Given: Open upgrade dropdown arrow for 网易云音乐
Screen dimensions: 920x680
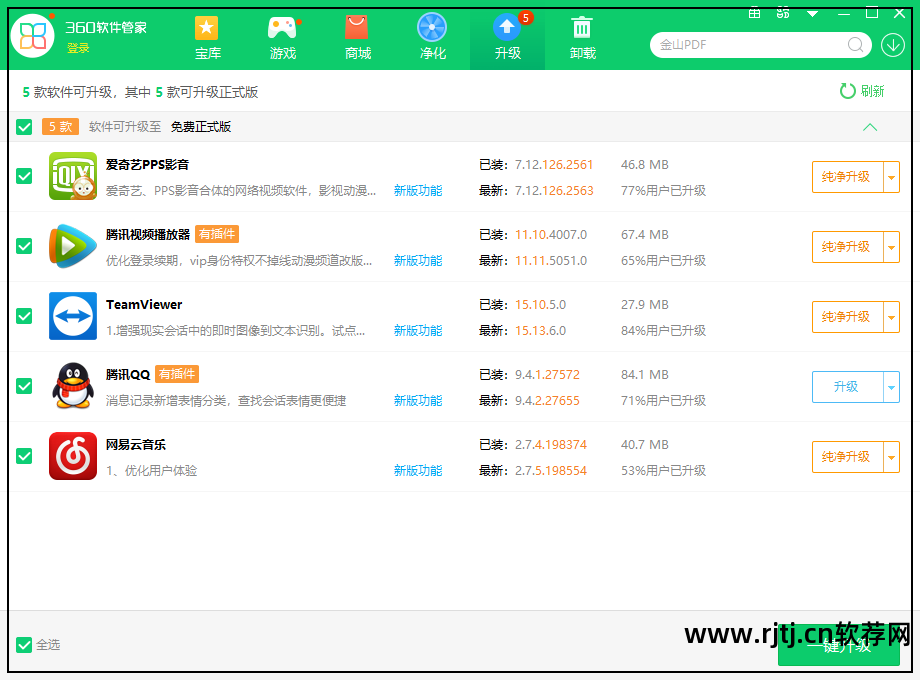Looking at the screenshot, I should click(892, 456).
